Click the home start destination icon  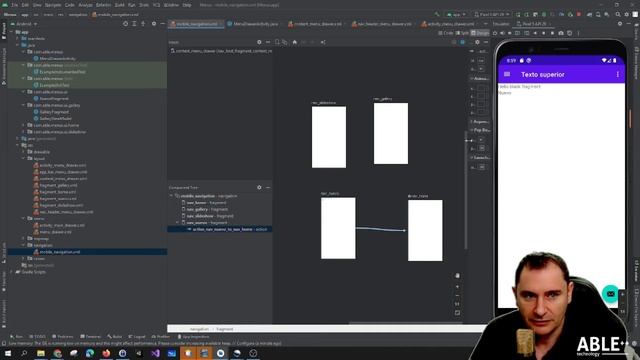point(295,42)
